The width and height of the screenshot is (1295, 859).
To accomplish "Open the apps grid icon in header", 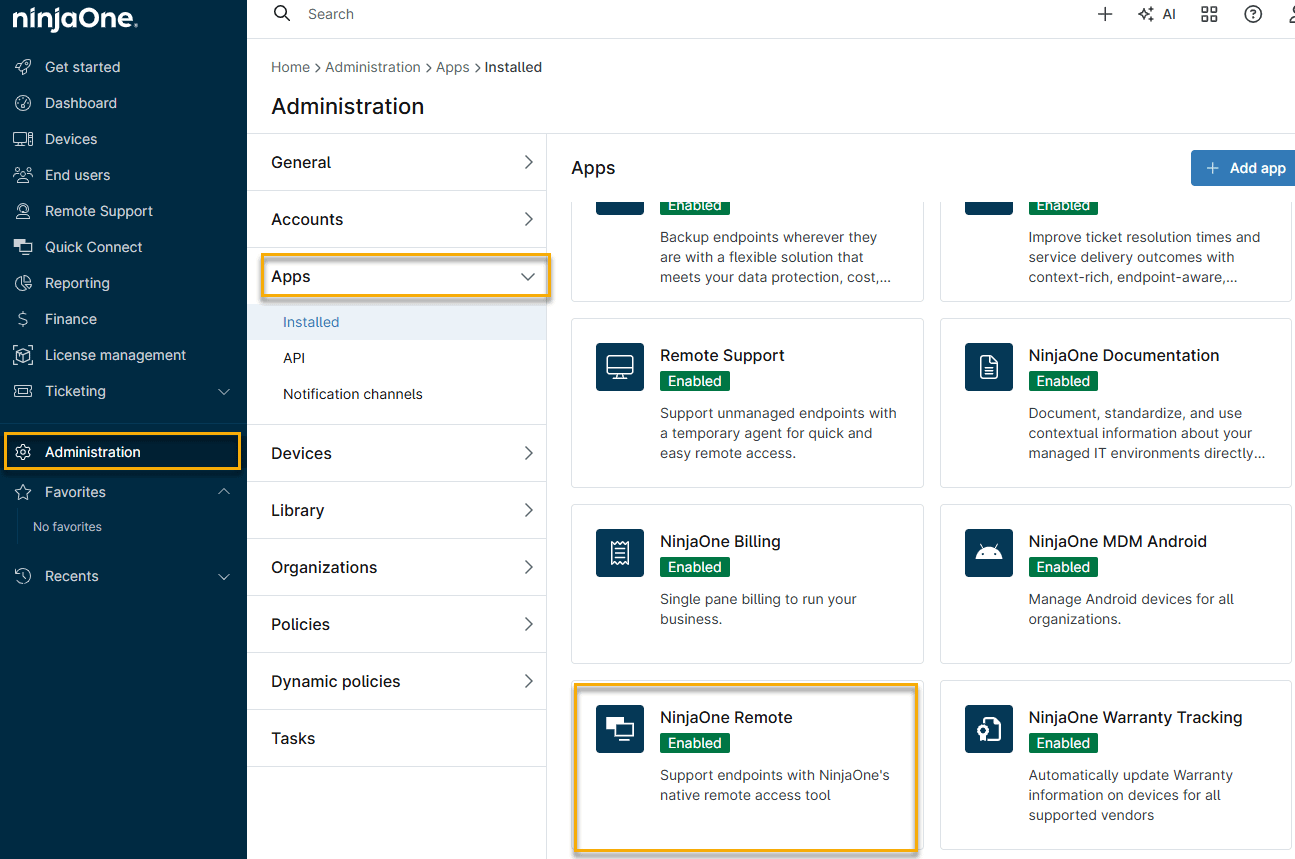I will point(1209,14).
